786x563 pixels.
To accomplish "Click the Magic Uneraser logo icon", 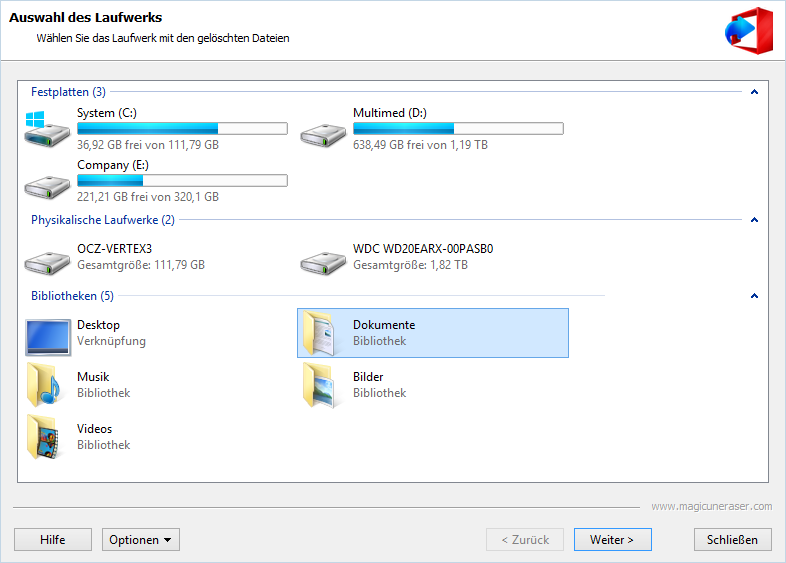I will 749,30.
